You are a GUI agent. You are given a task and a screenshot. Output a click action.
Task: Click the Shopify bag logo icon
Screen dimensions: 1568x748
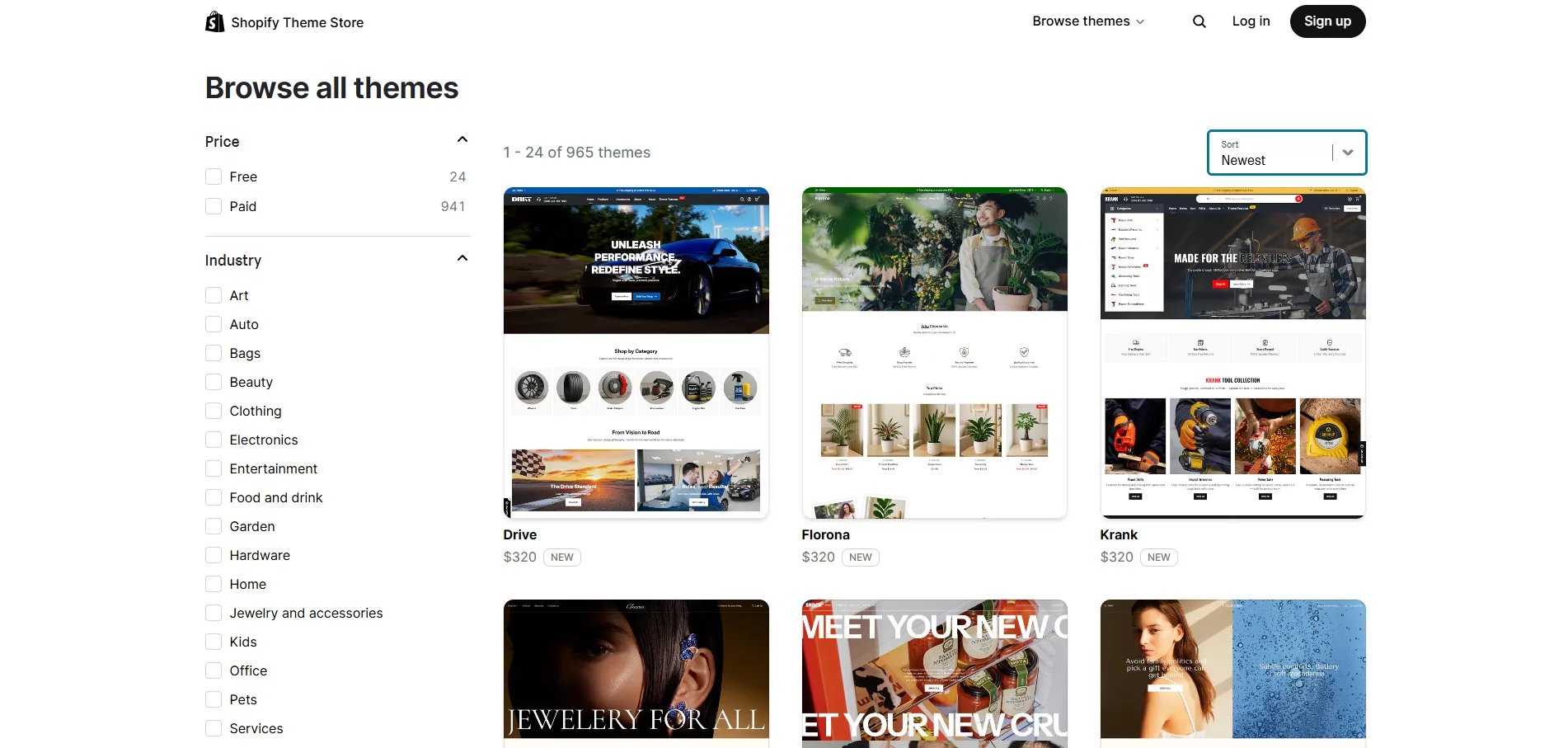[214, 21]
